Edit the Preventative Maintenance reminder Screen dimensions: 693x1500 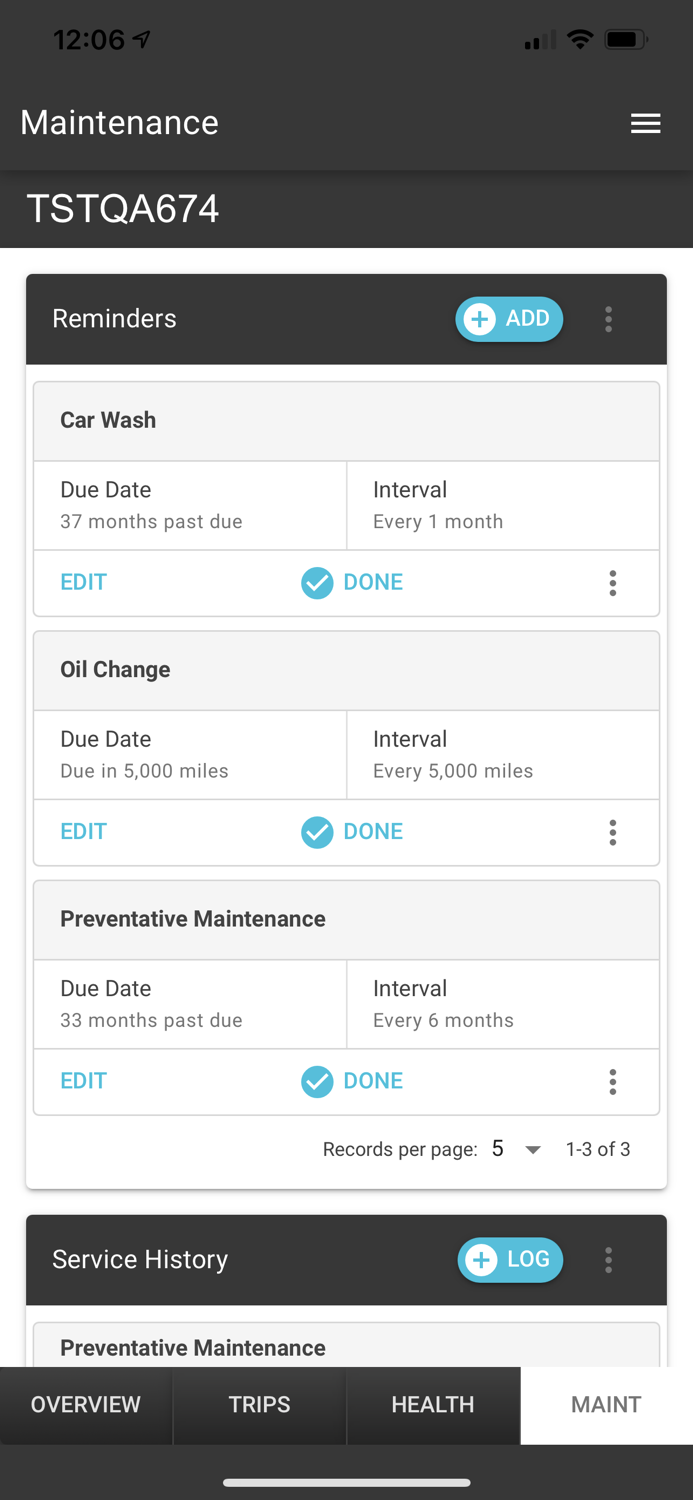[83, 1081]
